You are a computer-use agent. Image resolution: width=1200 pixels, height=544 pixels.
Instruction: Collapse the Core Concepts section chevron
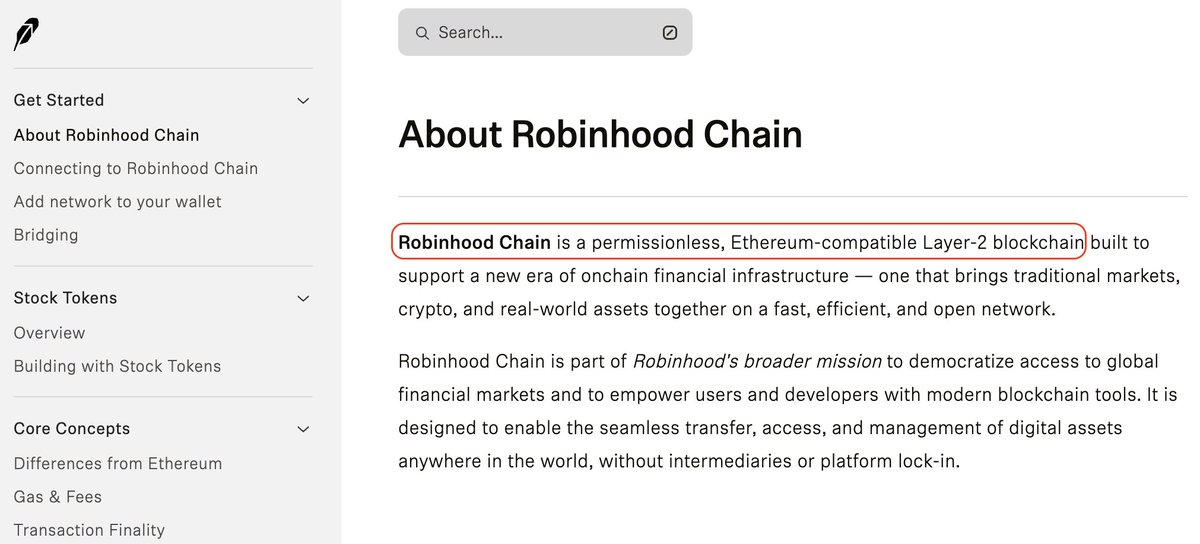[x=304, y=430]
